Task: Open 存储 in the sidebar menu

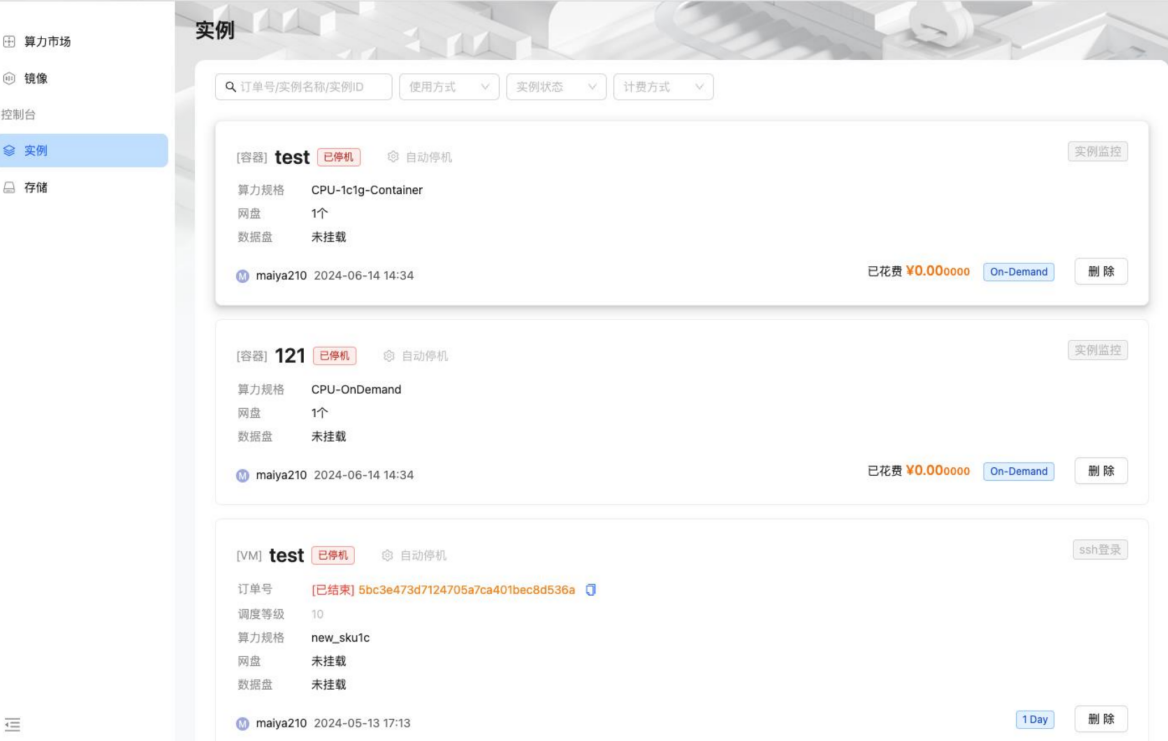Action: [x=37, y=186]
